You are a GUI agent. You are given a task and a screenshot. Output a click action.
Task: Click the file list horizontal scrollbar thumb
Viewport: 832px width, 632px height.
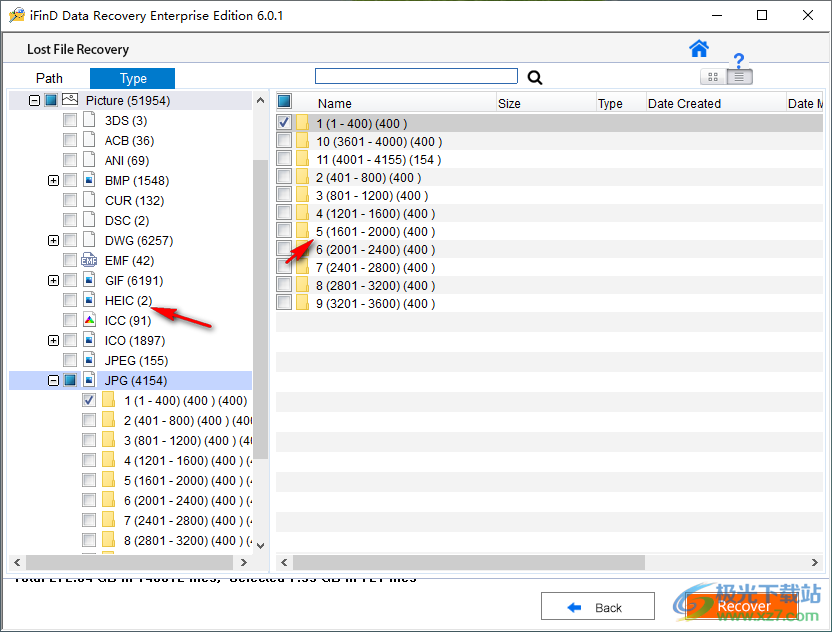pos(469,562)
